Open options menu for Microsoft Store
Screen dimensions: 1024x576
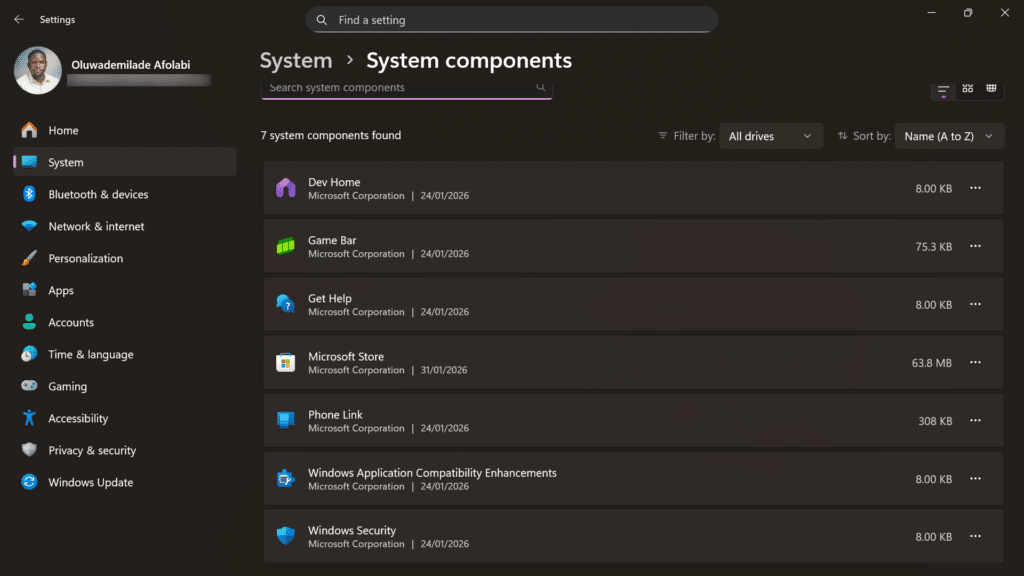pyautogui.click(x=976, y=362)
